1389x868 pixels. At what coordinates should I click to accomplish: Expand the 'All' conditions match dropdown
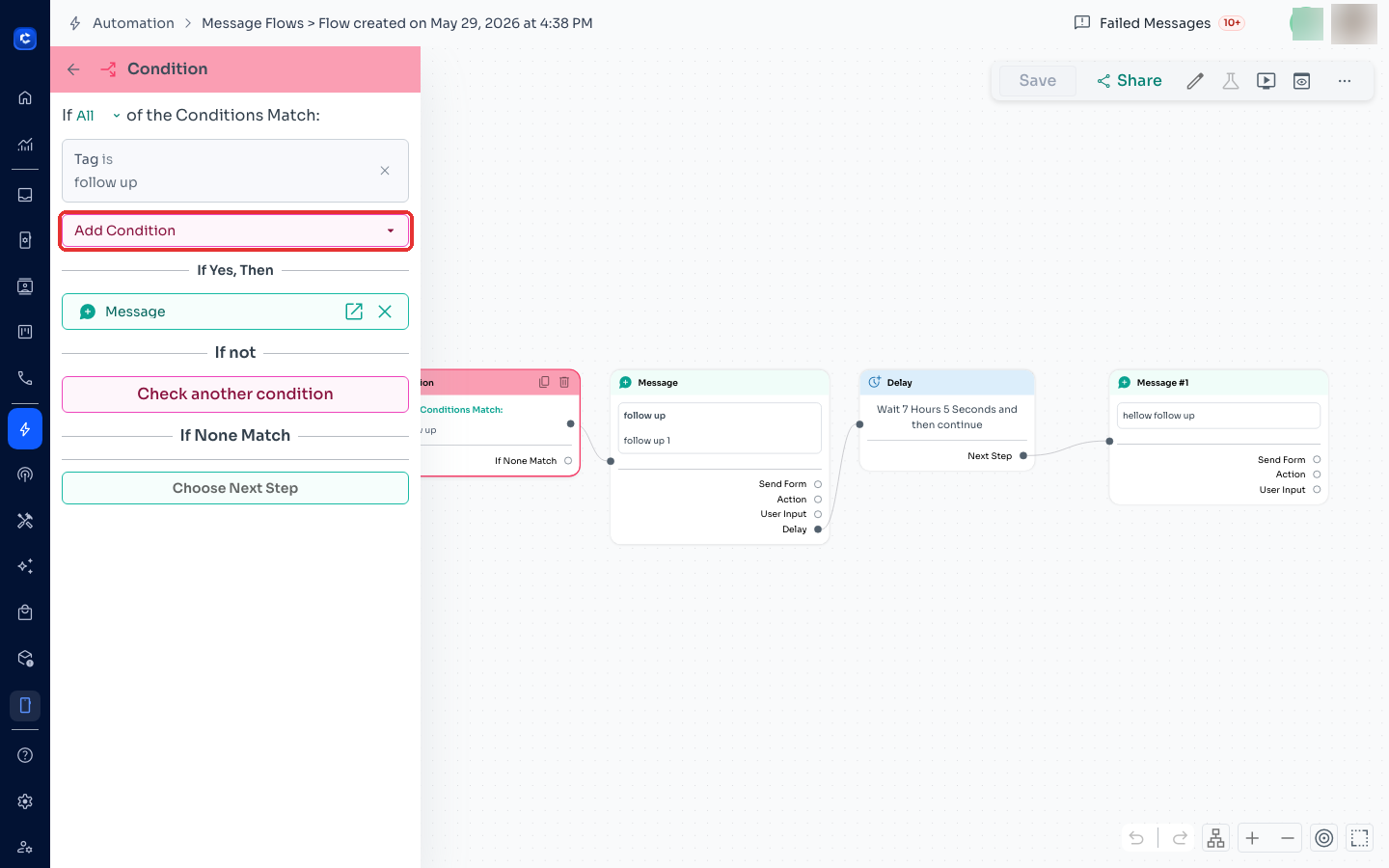click(x=98, y=116)
